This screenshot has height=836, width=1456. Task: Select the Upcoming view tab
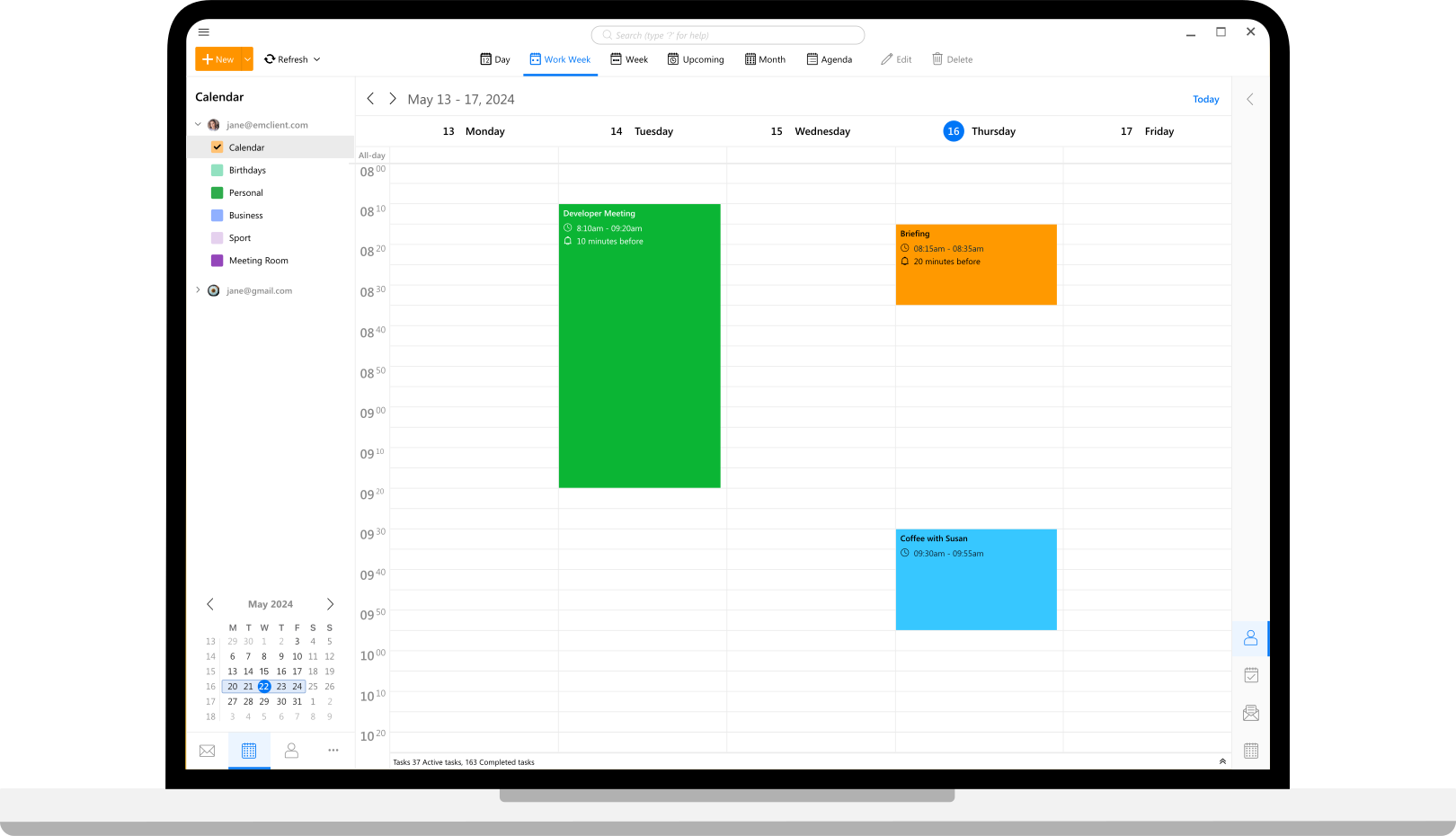(x=696, y=58)
